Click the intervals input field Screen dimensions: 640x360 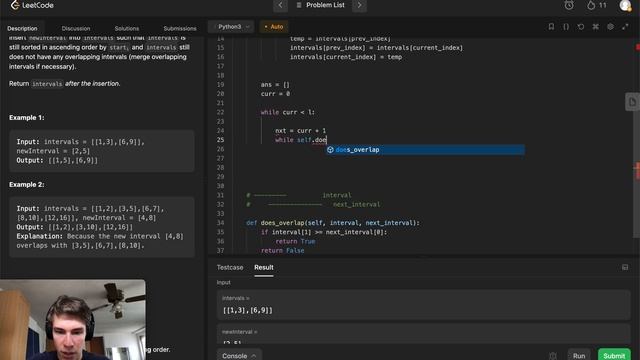click(423, 305)
